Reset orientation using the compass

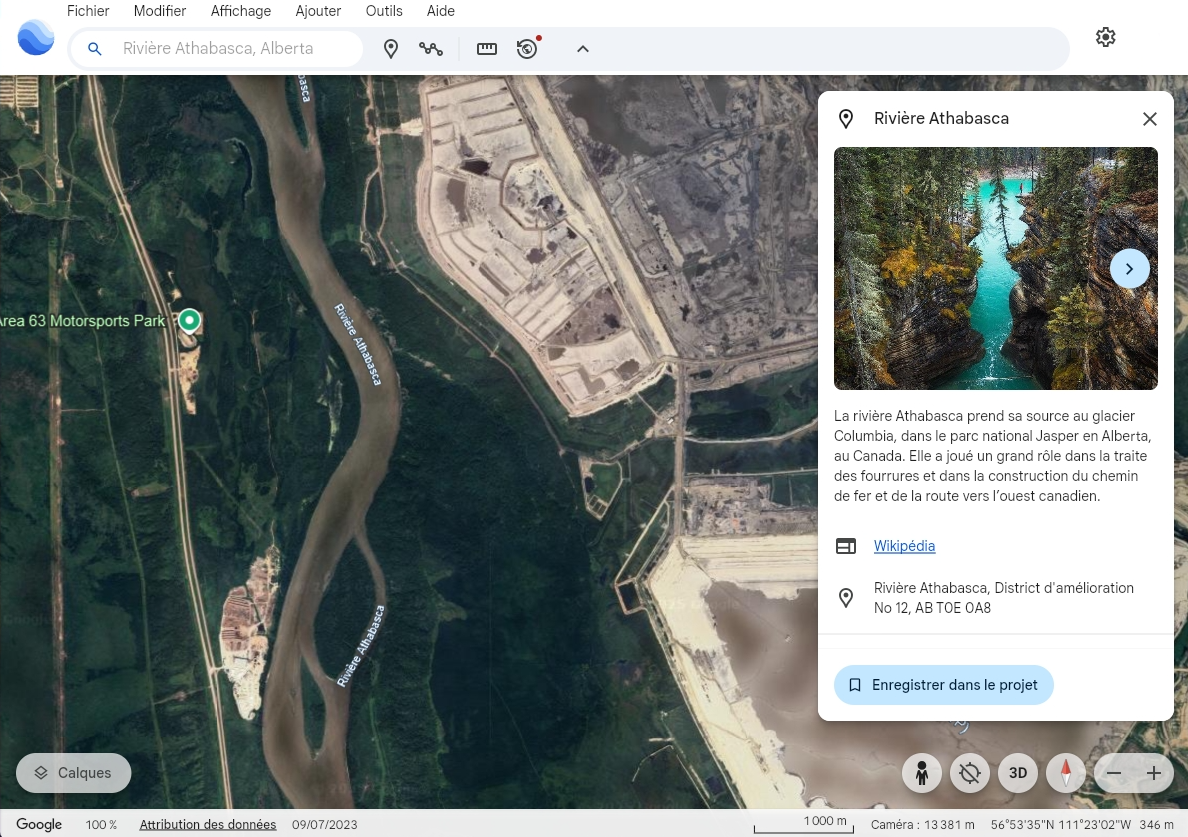click(1066, 772)
